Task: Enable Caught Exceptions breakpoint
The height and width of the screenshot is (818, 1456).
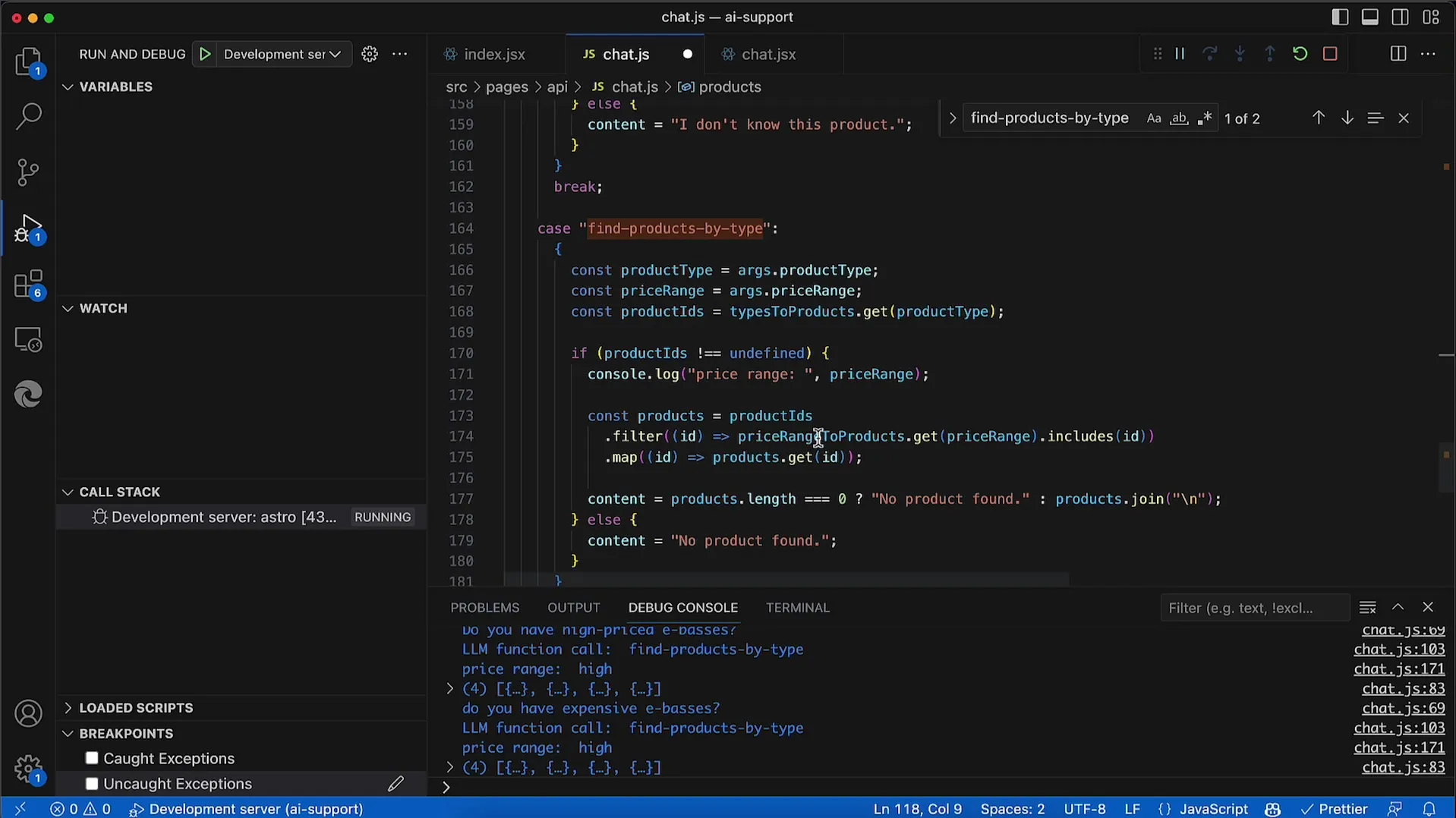Action: [92, 758]
